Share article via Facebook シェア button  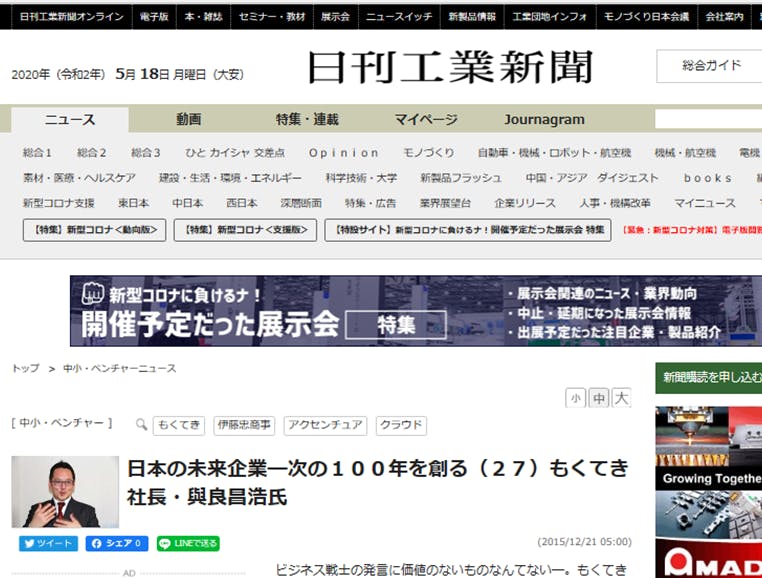(x=117, y=544)
